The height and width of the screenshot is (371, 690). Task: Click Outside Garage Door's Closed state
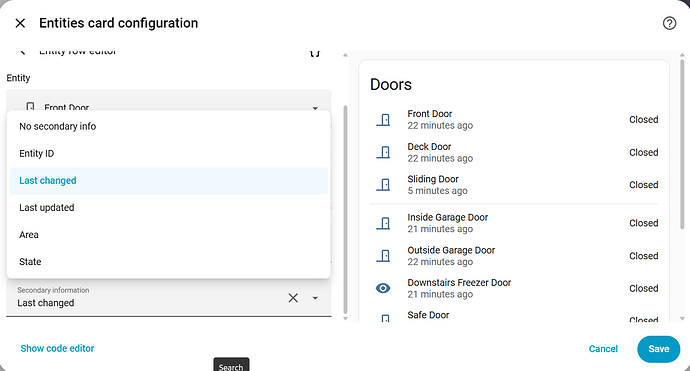pyautogui.click(x=643, y=256)
